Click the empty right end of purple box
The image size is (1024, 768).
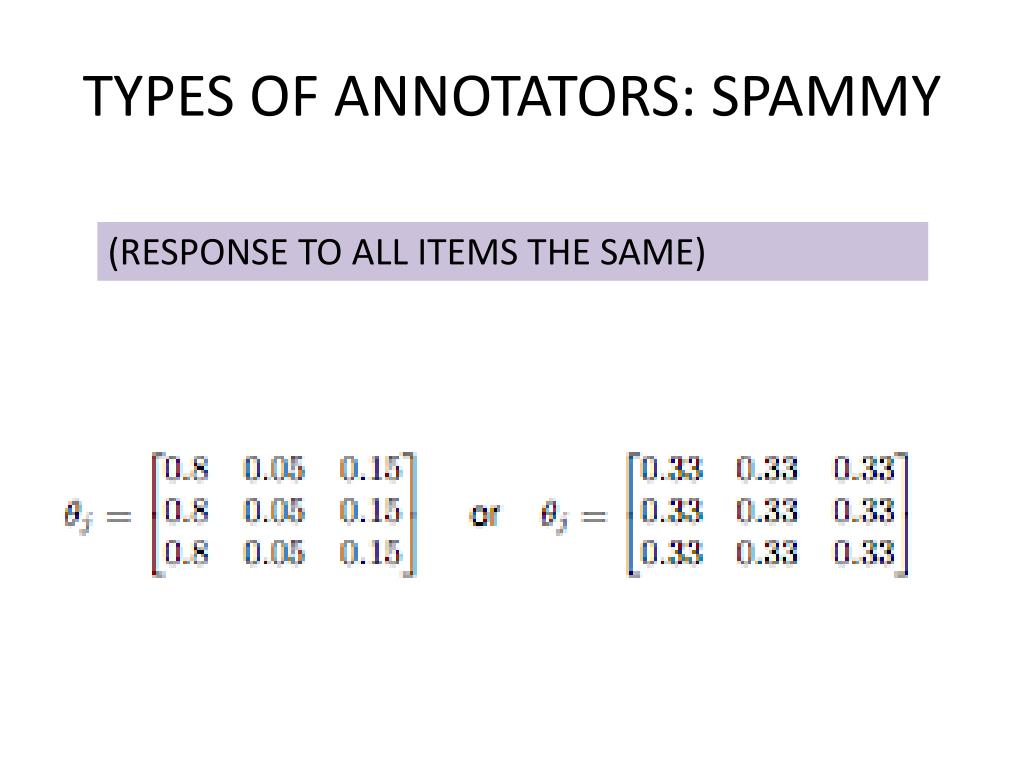tap(816, 251)
